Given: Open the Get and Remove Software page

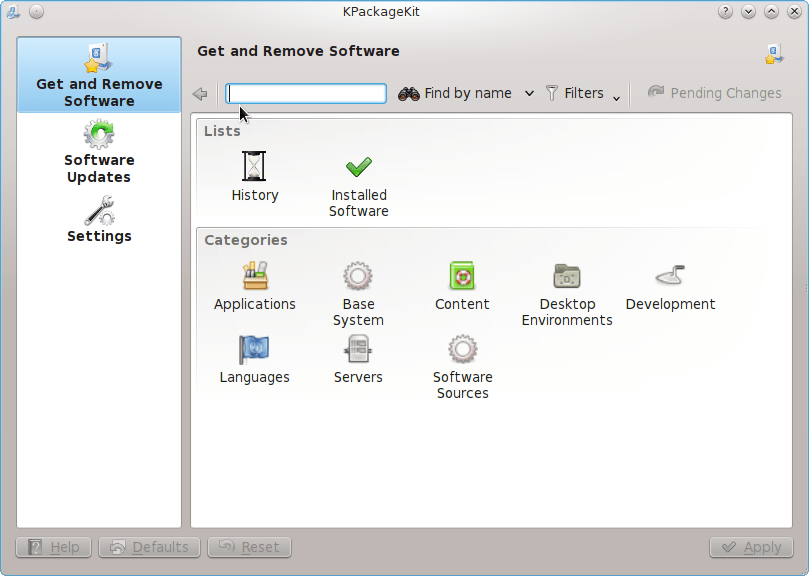Looking at the screenshot, I should pos(99,75).
